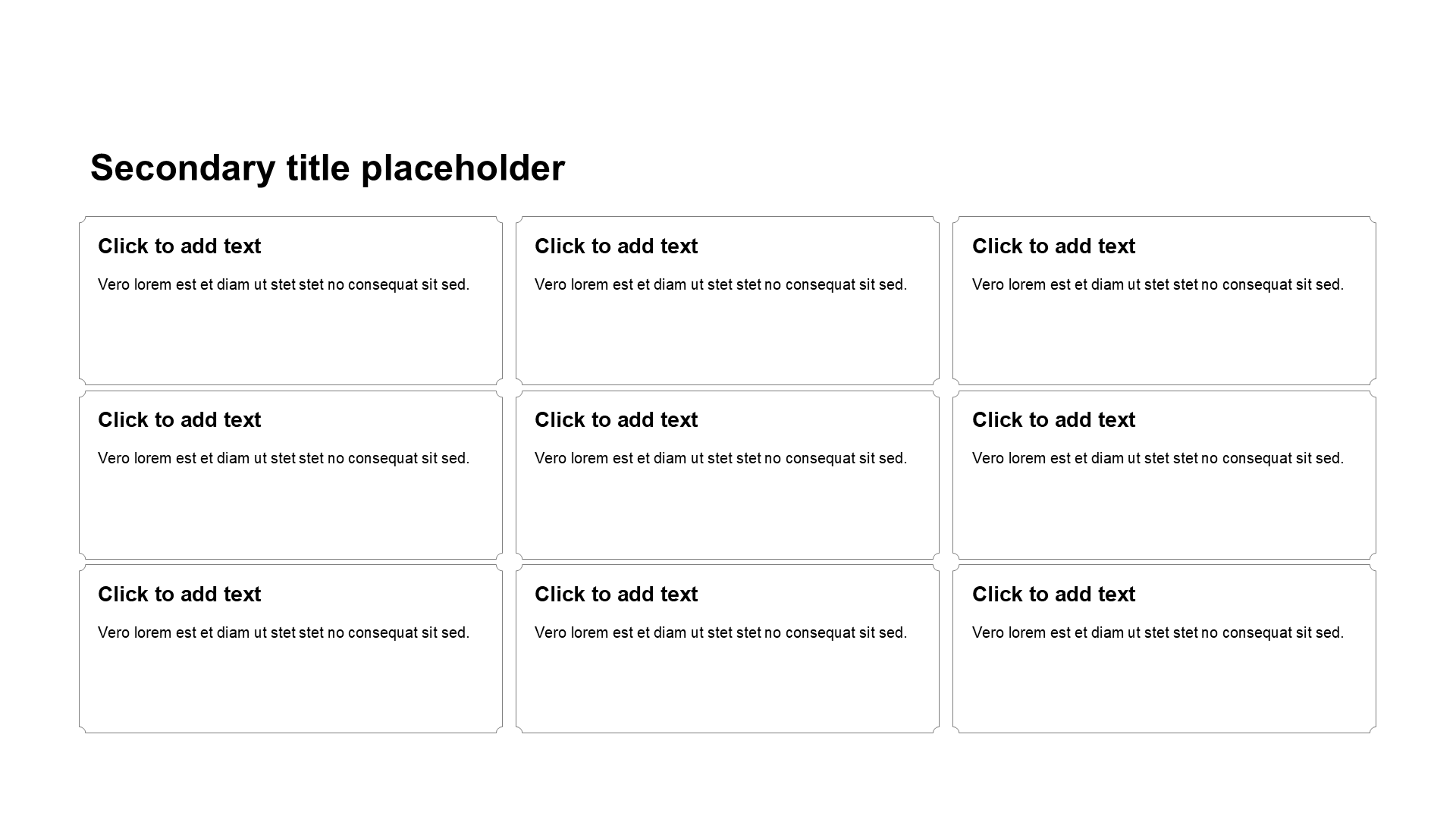Select lorem body text in middle-left card
The height and width of the screenshot is (819, 1456).
point(284,459)
